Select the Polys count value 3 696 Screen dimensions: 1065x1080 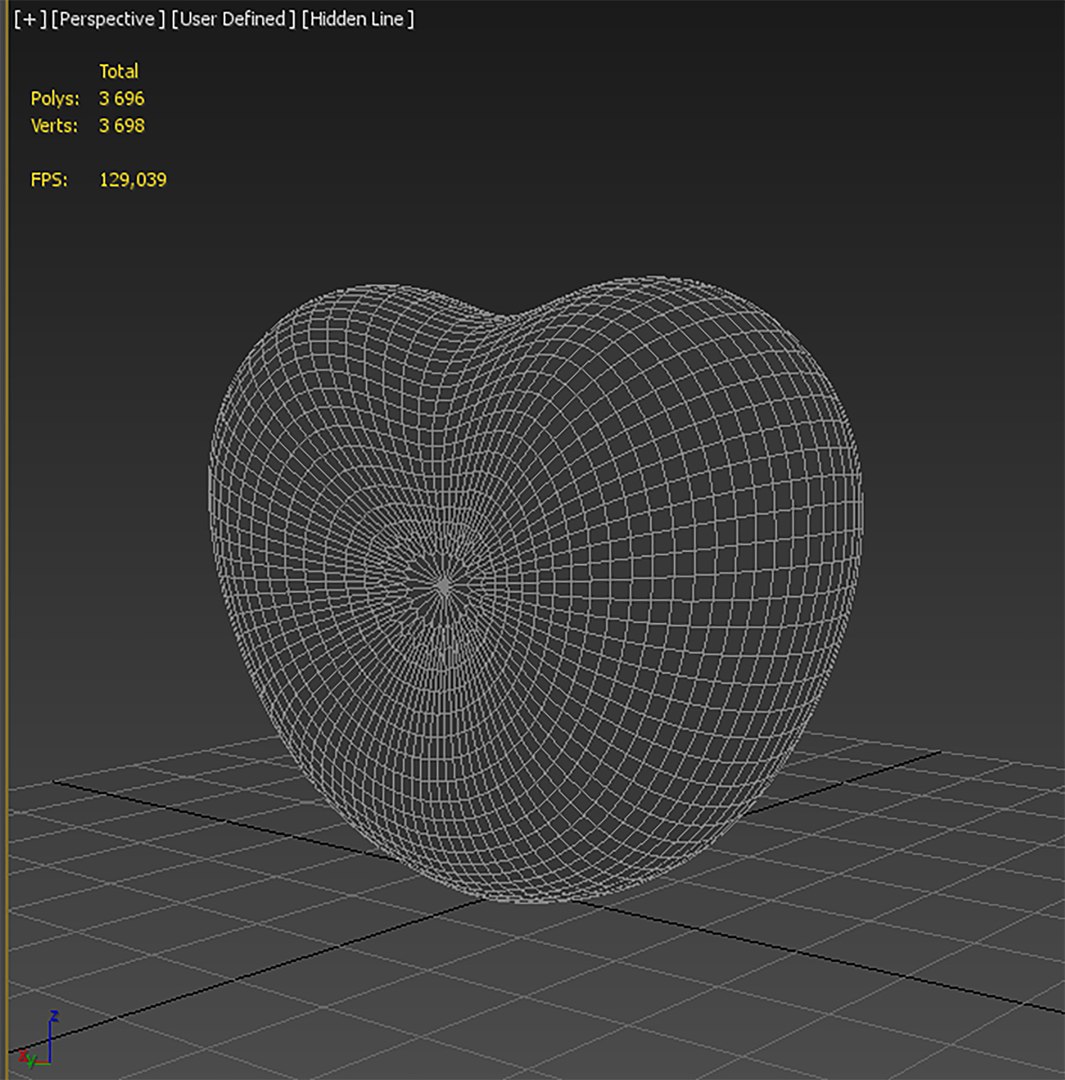(x=122, y=98)
